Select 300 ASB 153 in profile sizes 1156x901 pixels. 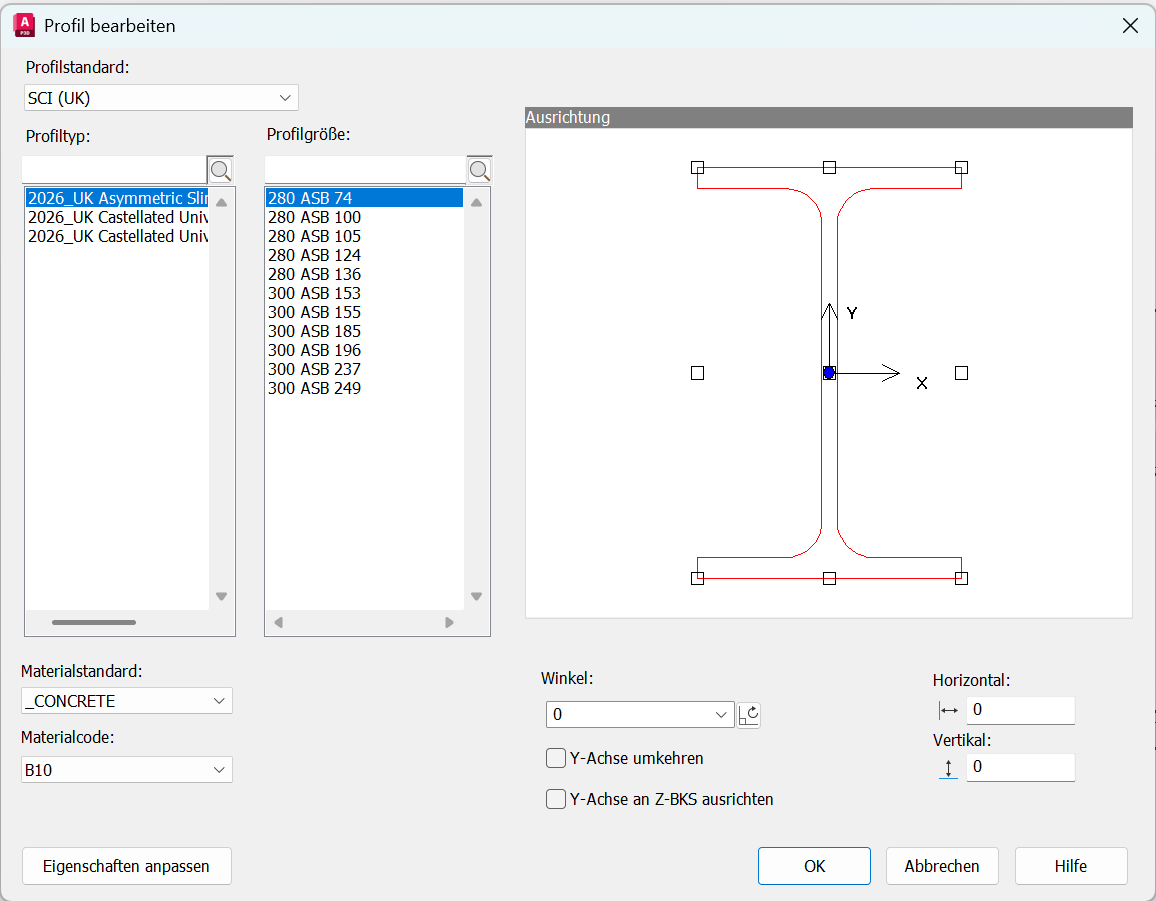click(x=314, y=293)
